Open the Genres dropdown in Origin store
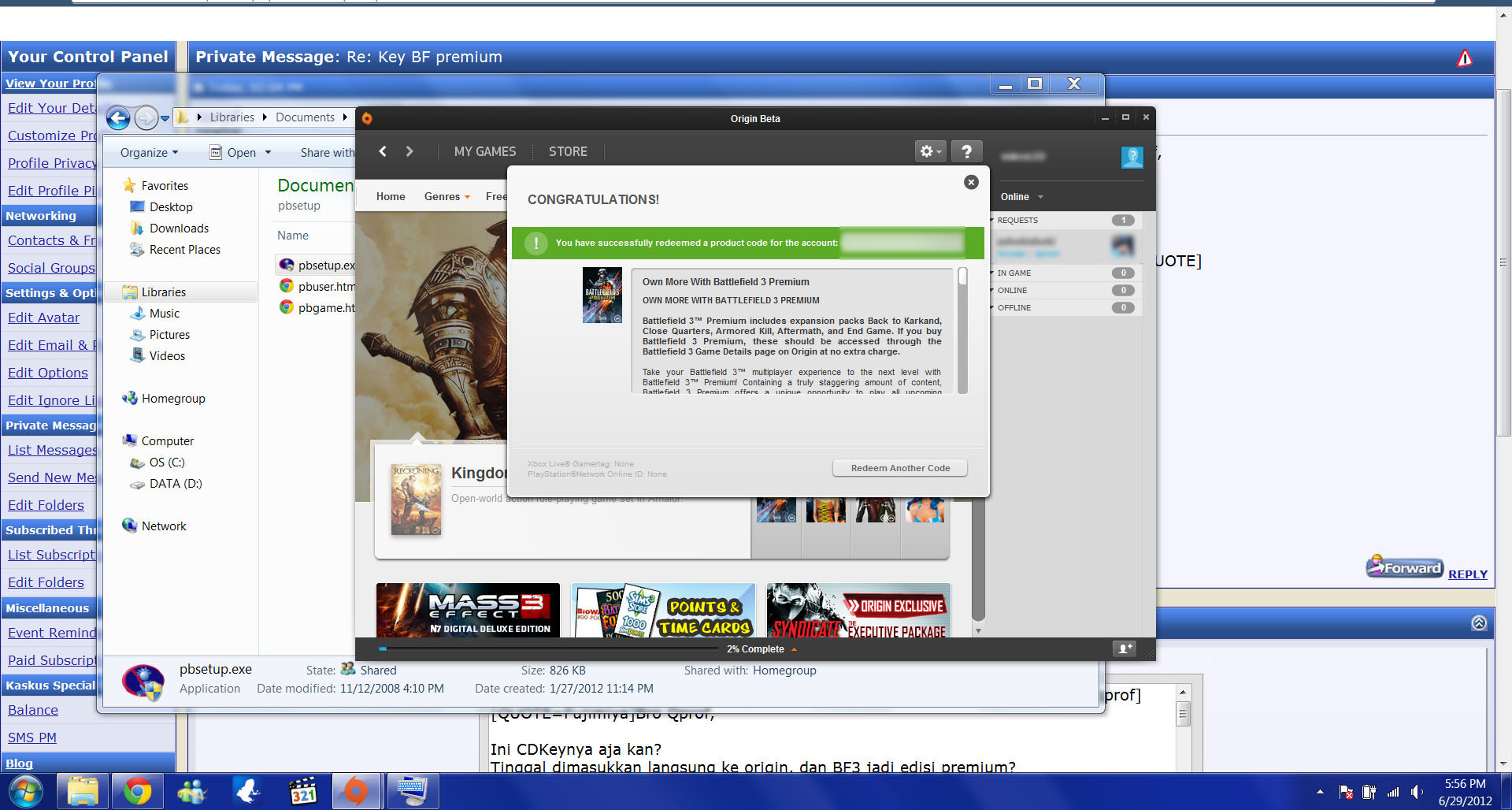The height and width of the screenshot is (810, 1512). tap(447, 197)
